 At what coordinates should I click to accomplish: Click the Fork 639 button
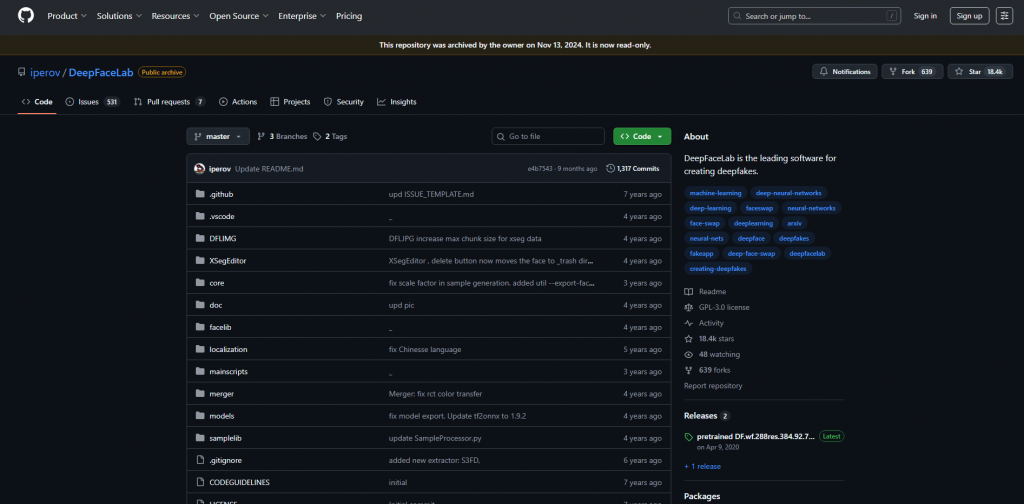[912, 72]
